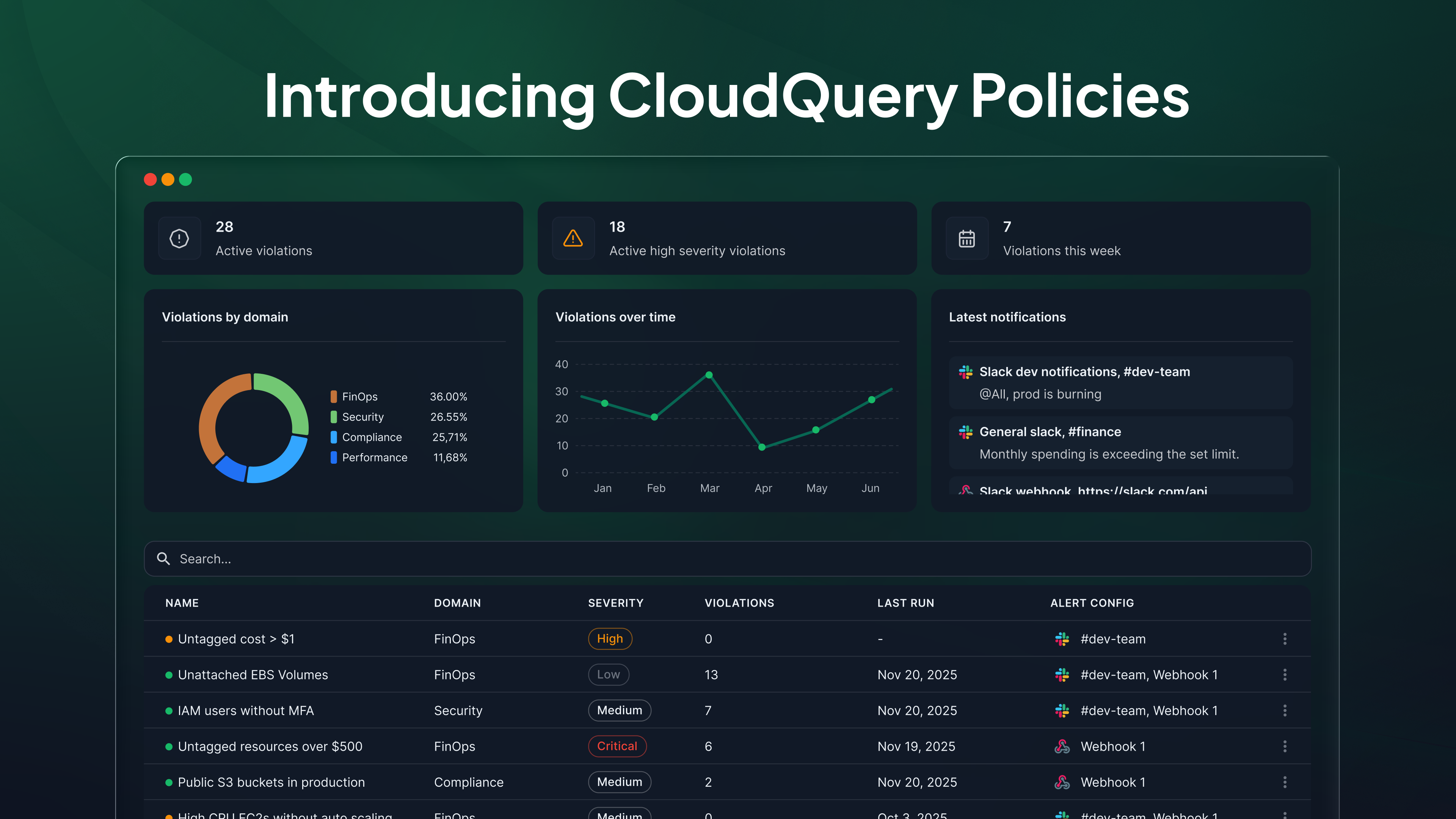The height and width of the screenshot is (819, 1456).
Task: Click the Nov 19, 2025 last run date
Action: 916,746
